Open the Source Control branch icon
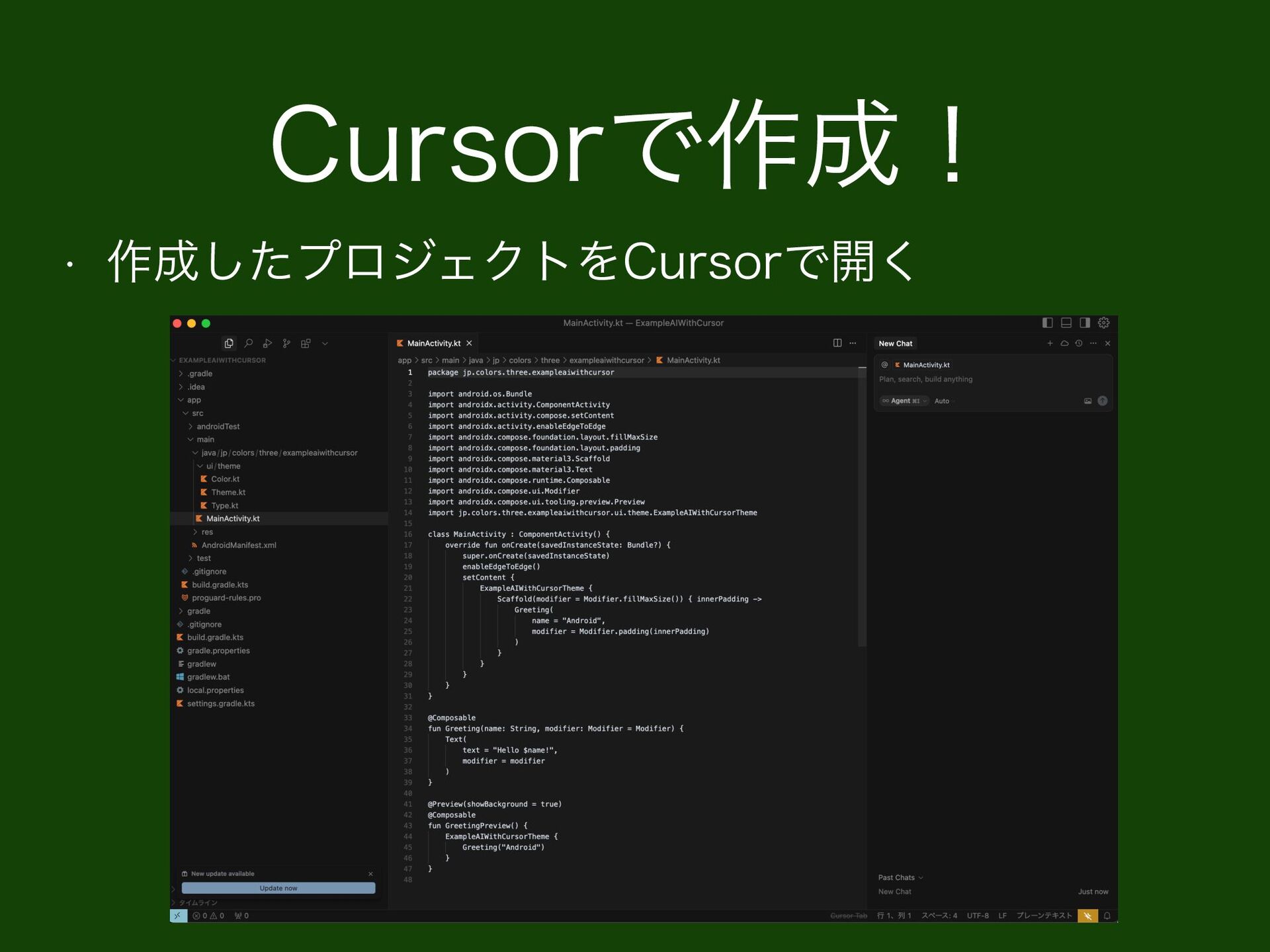This screenshot has height=952, width=1270. [286, 343]
